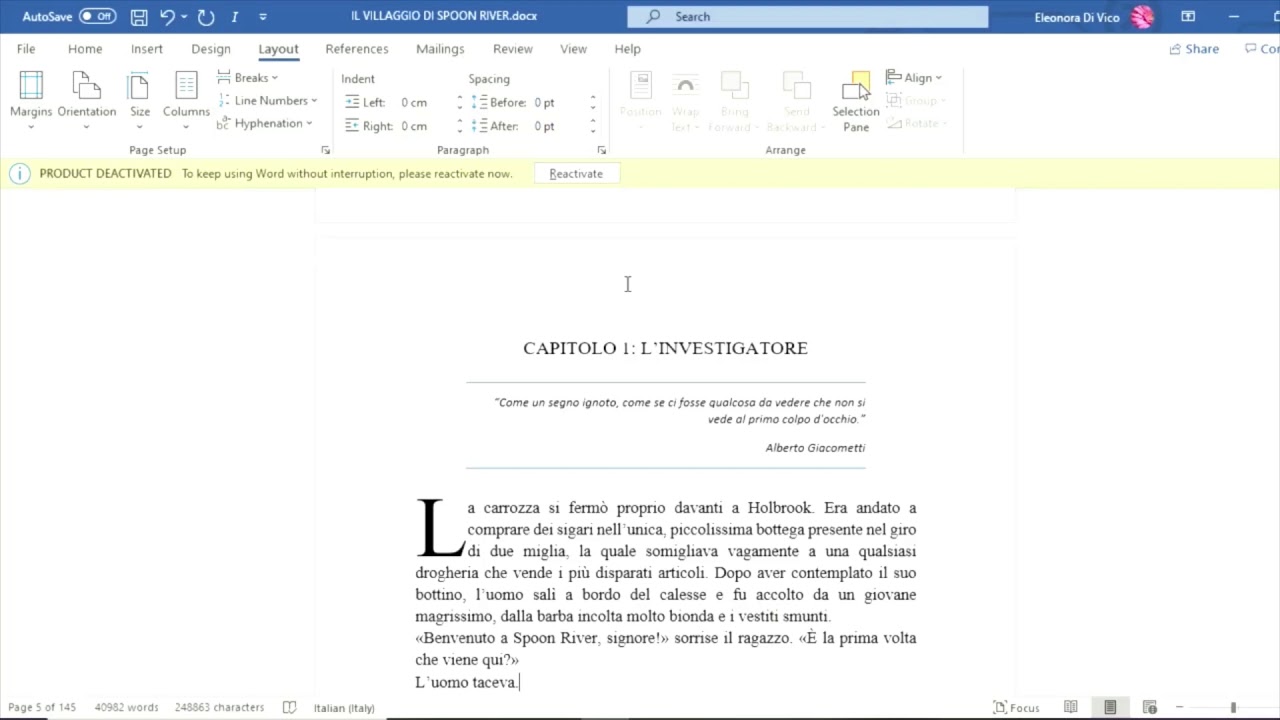Click the Alberto Giacometti attribution text

coord(815,448)
